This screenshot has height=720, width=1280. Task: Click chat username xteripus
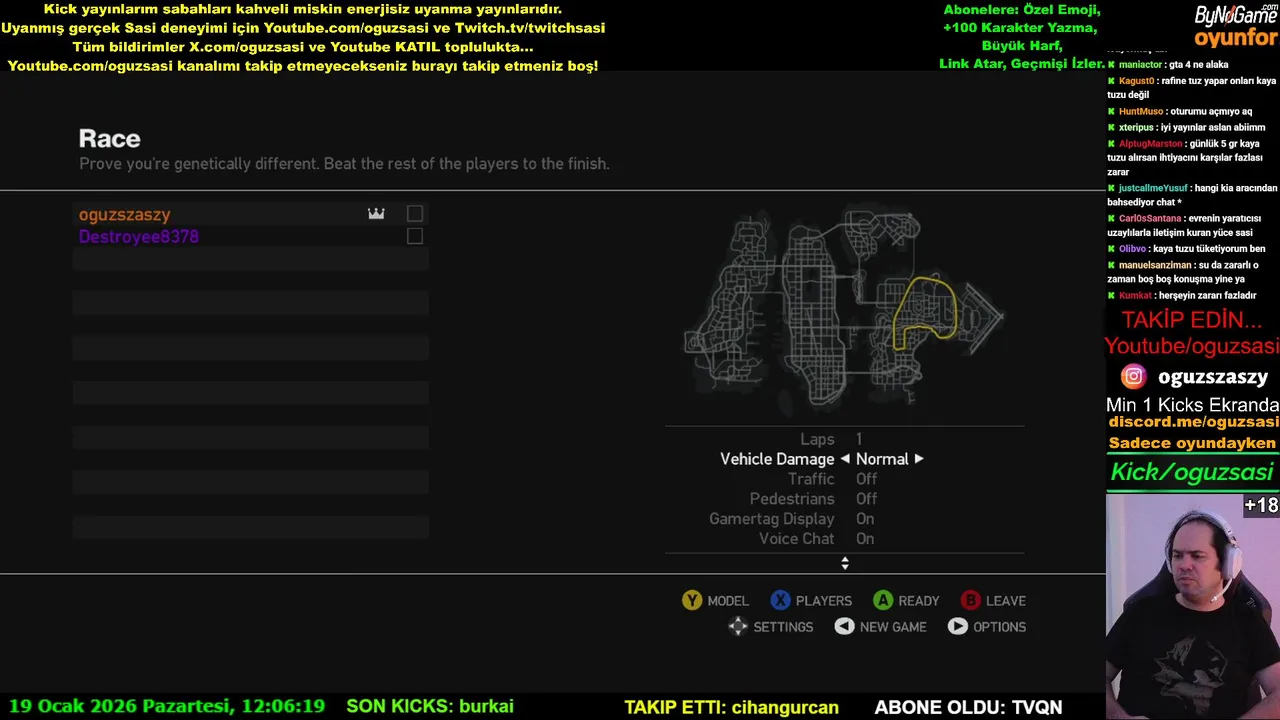1136,128
